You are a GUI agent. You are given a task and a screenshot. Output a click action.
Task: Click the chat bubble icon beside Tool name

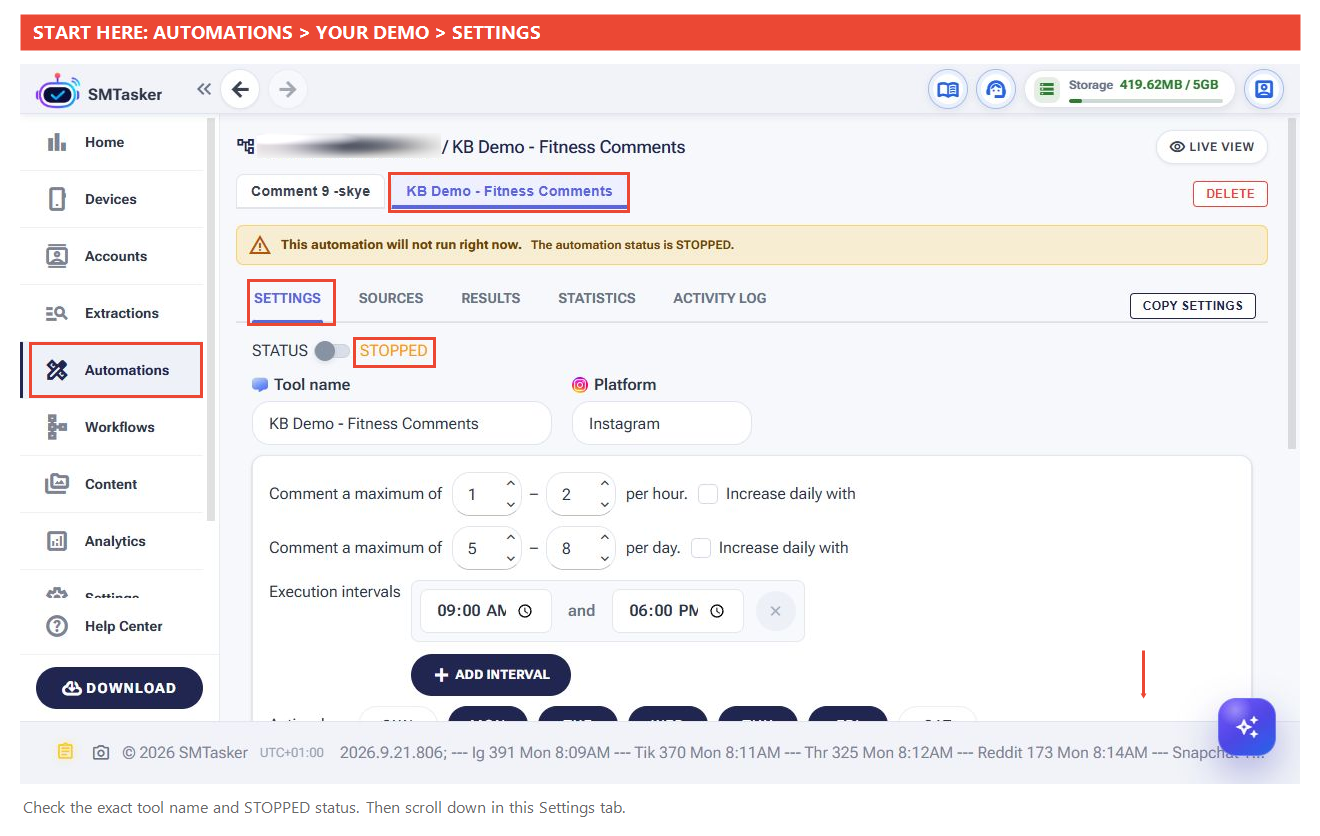pos(260,385)
